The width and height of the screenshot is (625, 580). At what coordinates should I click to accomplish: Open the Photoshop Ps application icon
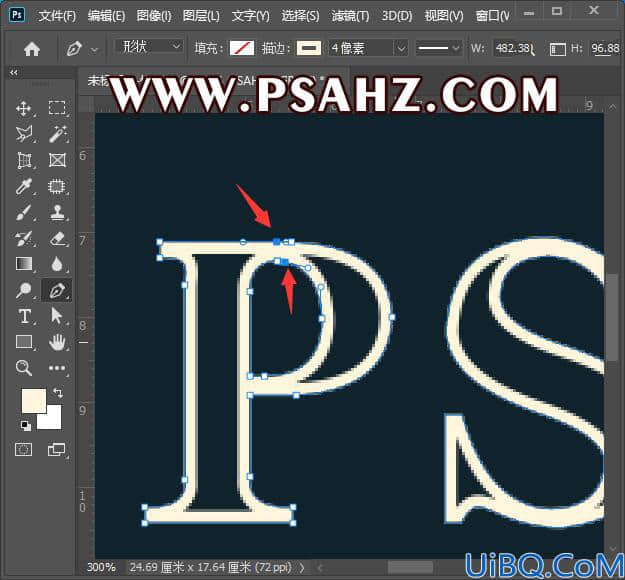point(17,15)
